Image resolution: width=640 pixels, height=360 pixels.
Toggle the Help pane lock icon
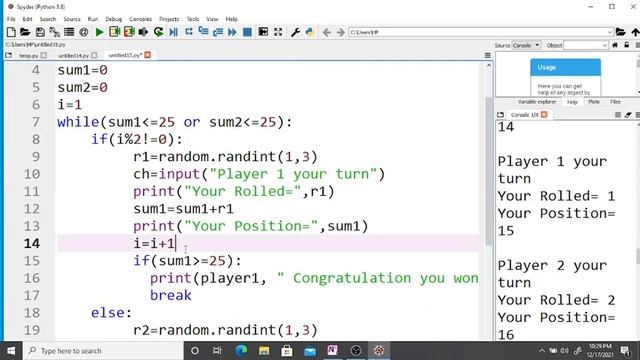pyautogui.click(x=627, y=45)
